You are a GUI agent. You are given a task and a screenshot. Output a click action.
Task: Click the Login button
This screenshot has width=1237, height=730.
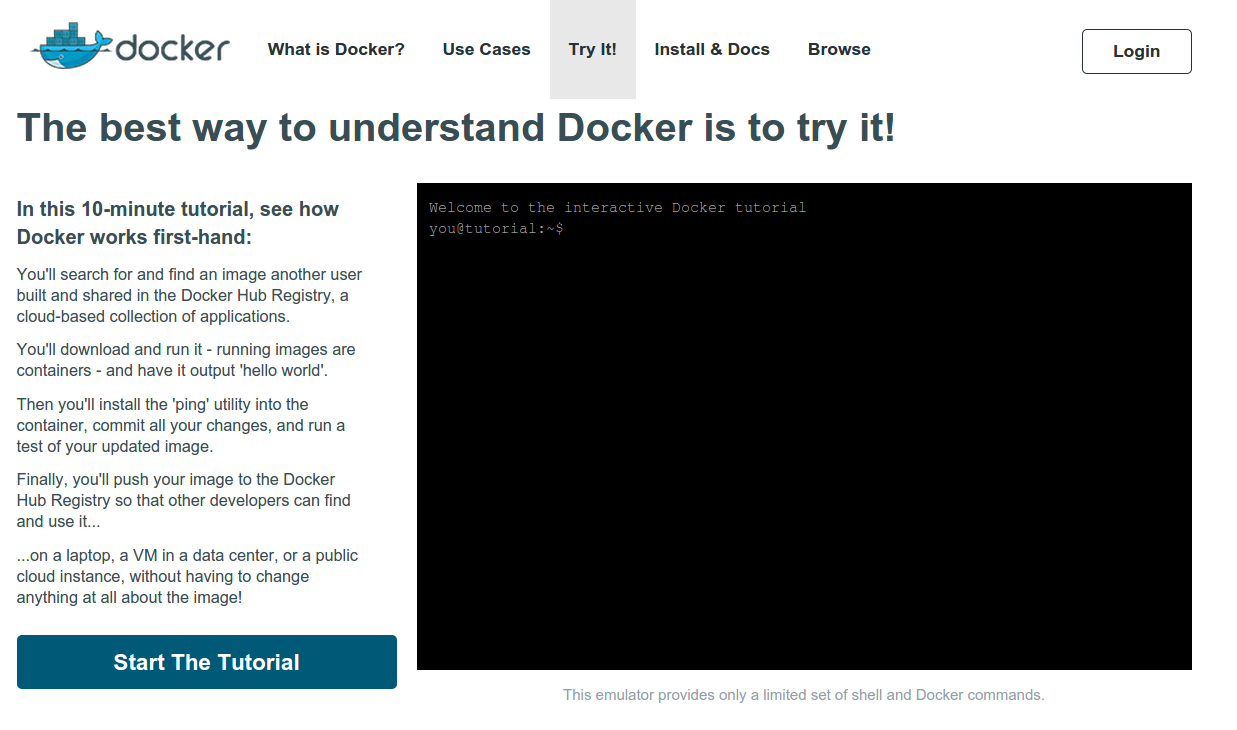[1137, 51]
